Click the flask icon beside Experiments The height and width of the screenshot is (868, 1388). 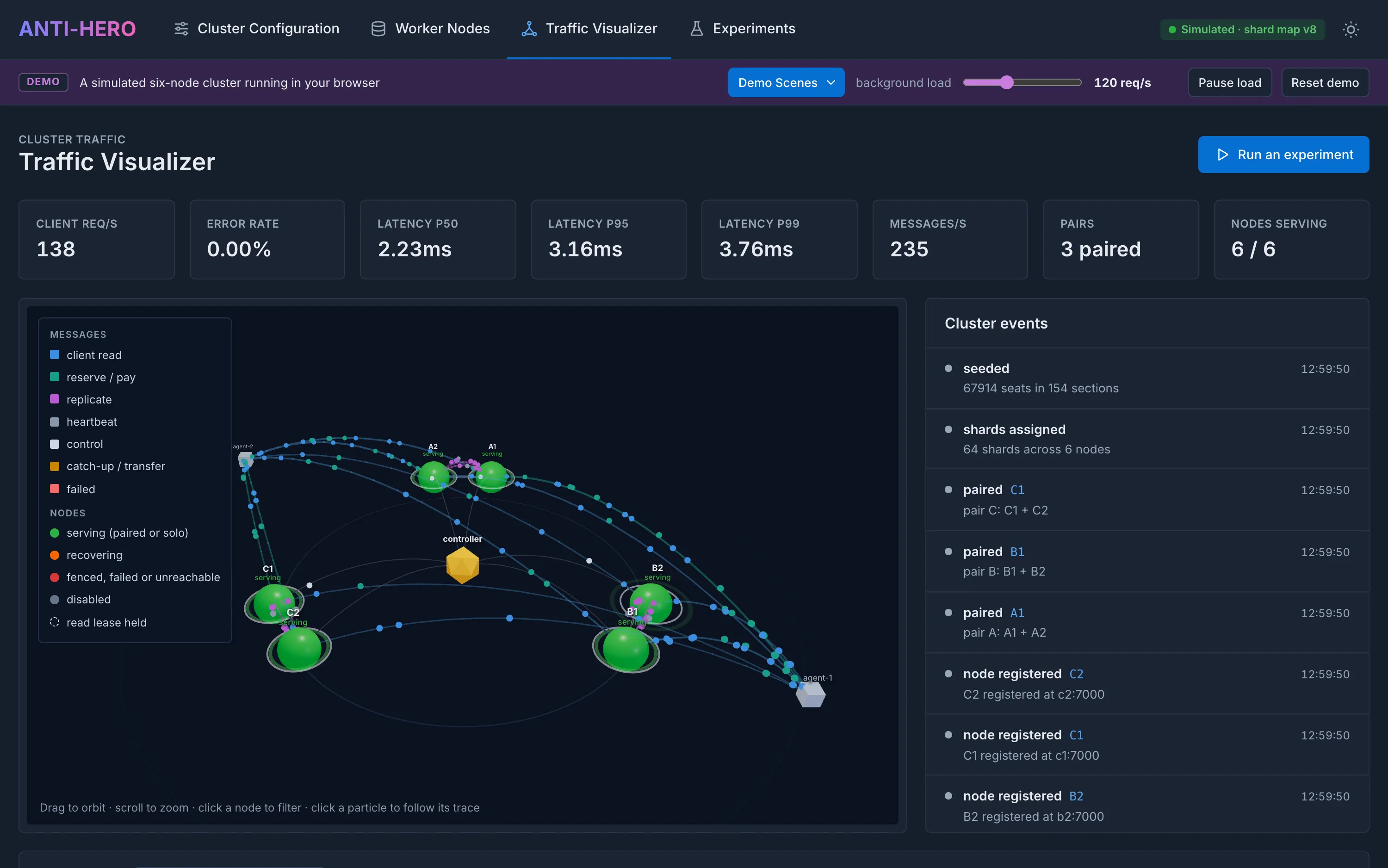[x=696, y=29]
